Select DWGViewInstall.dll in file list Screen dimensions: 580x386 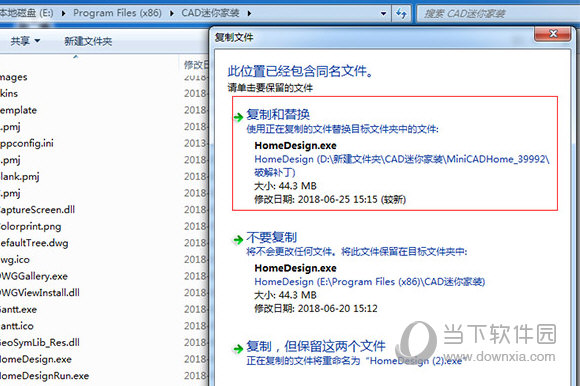pos(40,293)
